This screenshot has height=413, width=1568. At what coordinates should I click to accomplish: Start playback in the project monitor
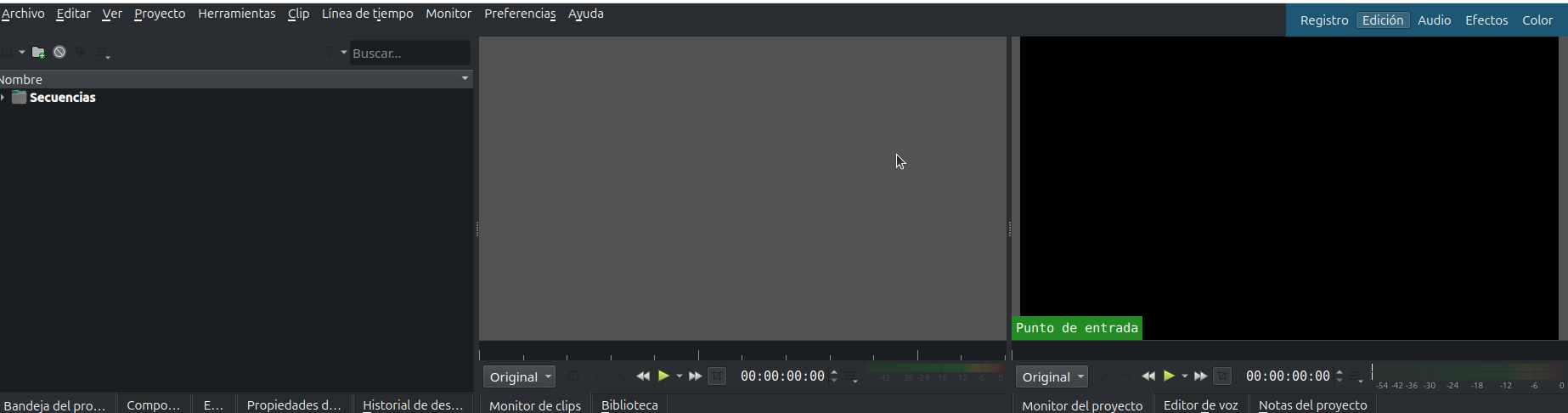click(x=1170, y=376)
